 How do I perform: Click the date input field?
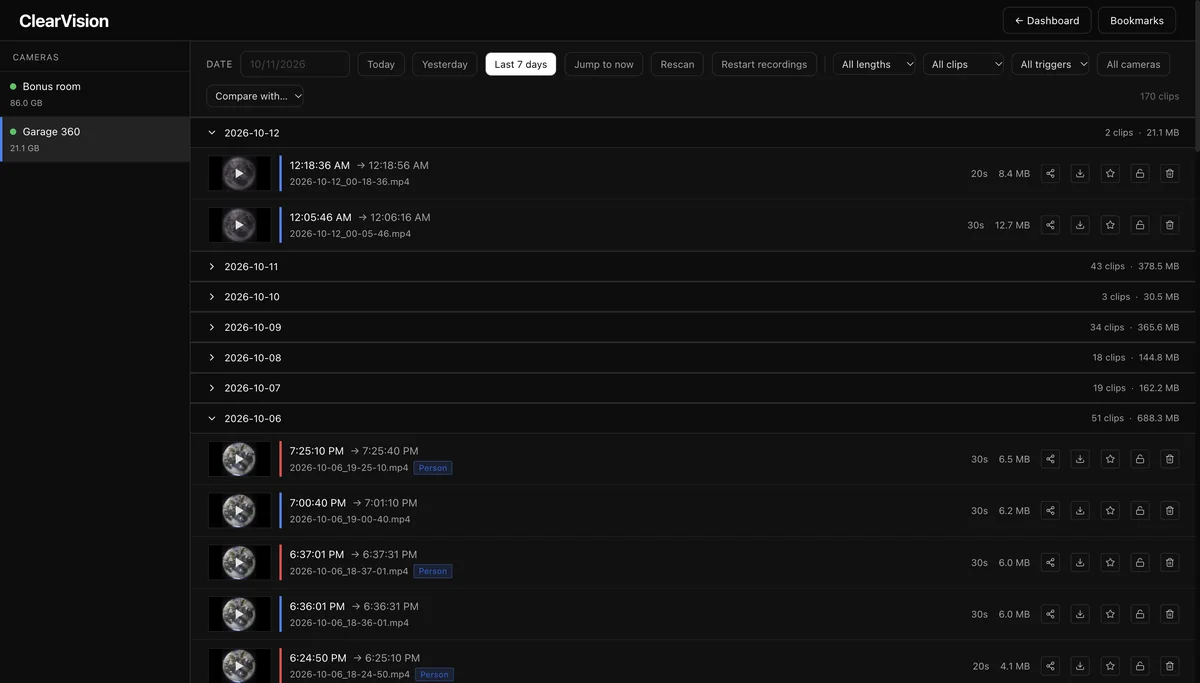[x=295, y=64]
